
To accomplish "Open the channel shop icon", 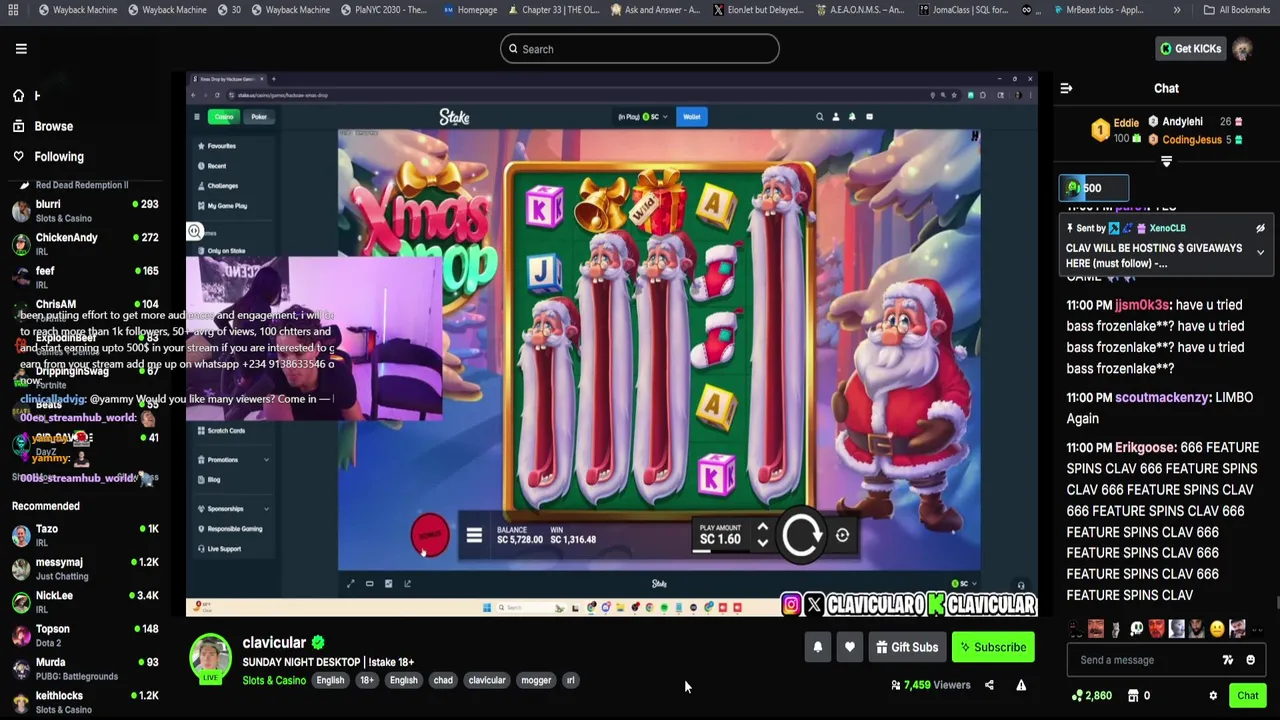I will pyautogui.click(x=1133, y=696).
